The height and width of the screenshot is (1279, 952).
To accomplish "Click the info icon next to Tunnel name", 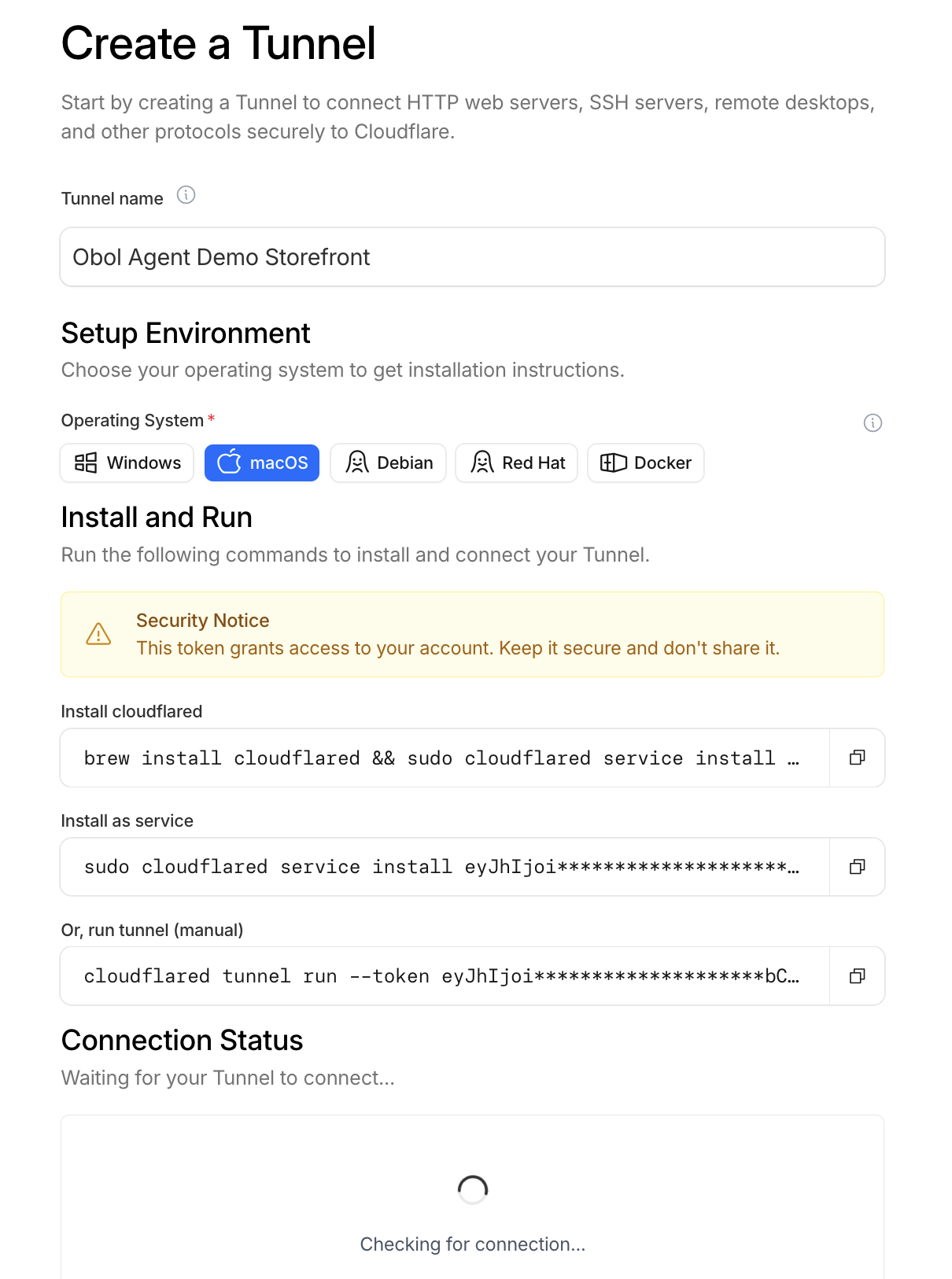I will click(186, 195).
